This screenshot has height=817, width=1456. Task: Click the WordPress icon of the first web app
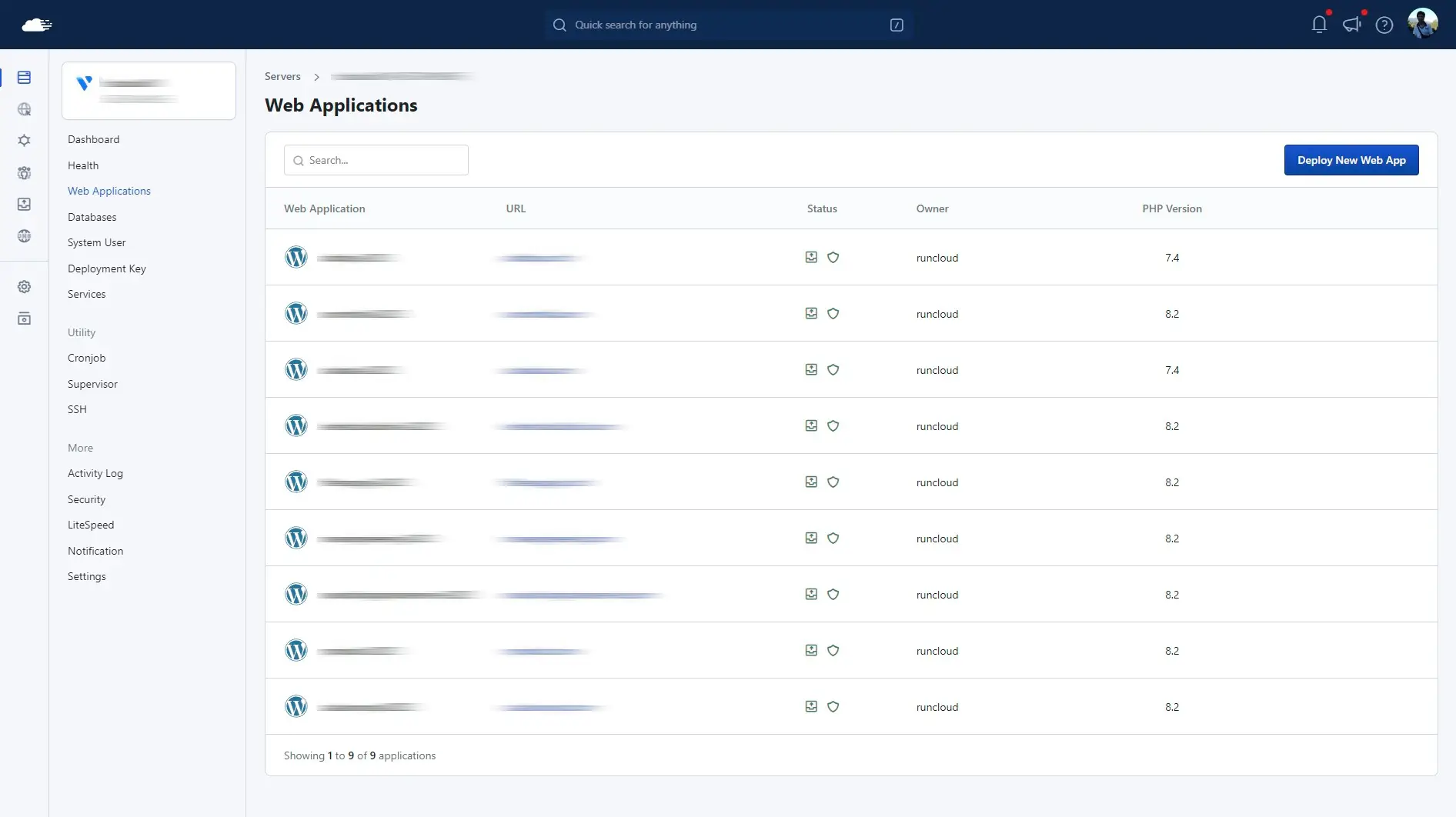pyautogui.click(x=296, y=257)
